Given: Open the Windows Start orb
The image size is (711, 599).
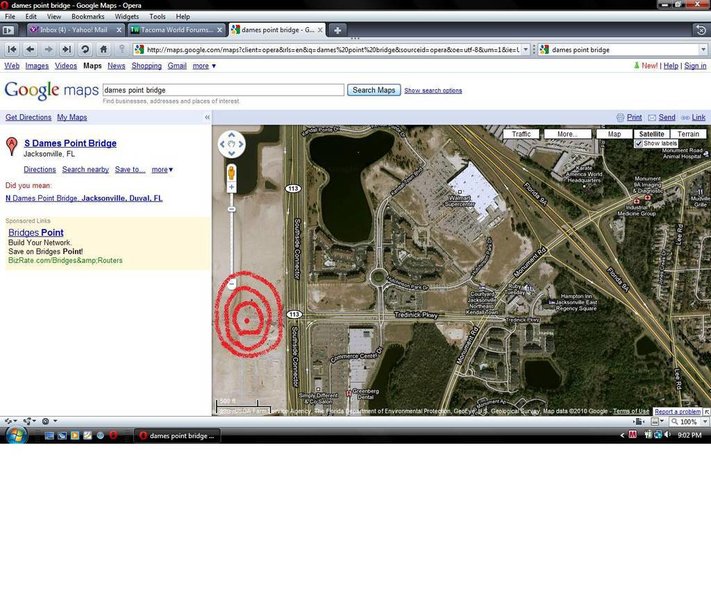Looking at the screenshot, I should (x=16, y=435).
